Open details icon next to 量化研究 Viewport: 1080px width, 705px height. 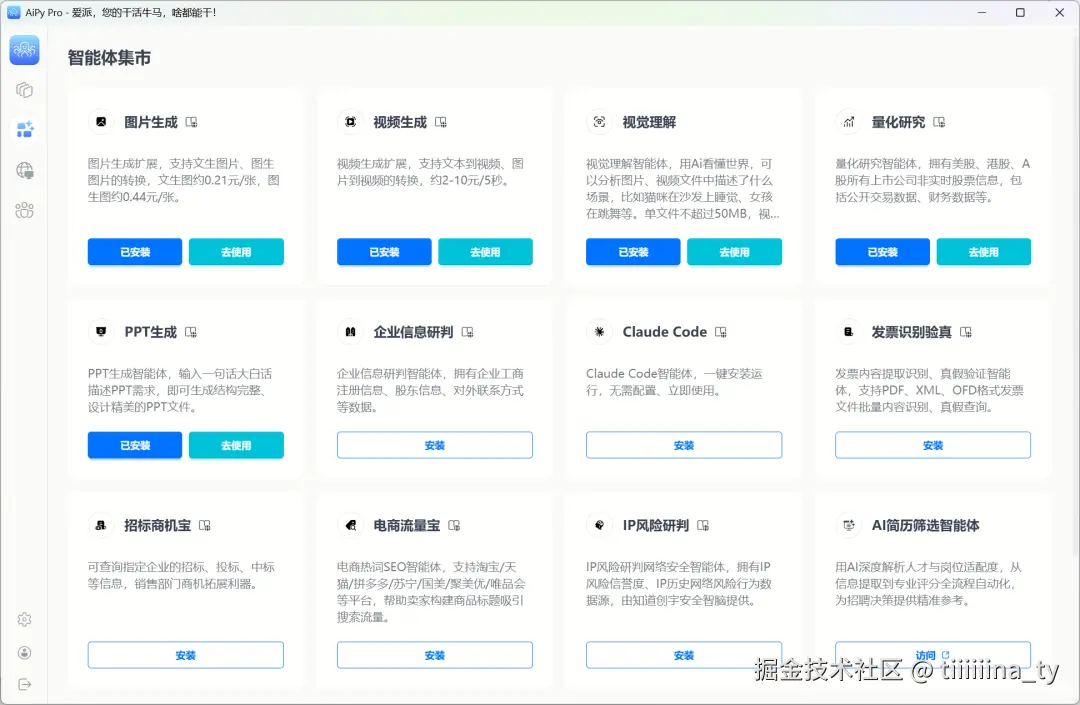pos(939,123)
